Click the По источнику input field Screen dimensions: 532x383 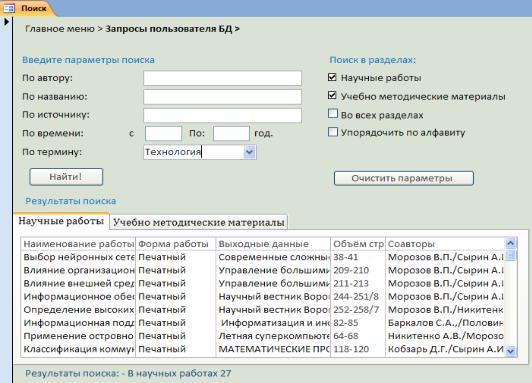(222, 115)
